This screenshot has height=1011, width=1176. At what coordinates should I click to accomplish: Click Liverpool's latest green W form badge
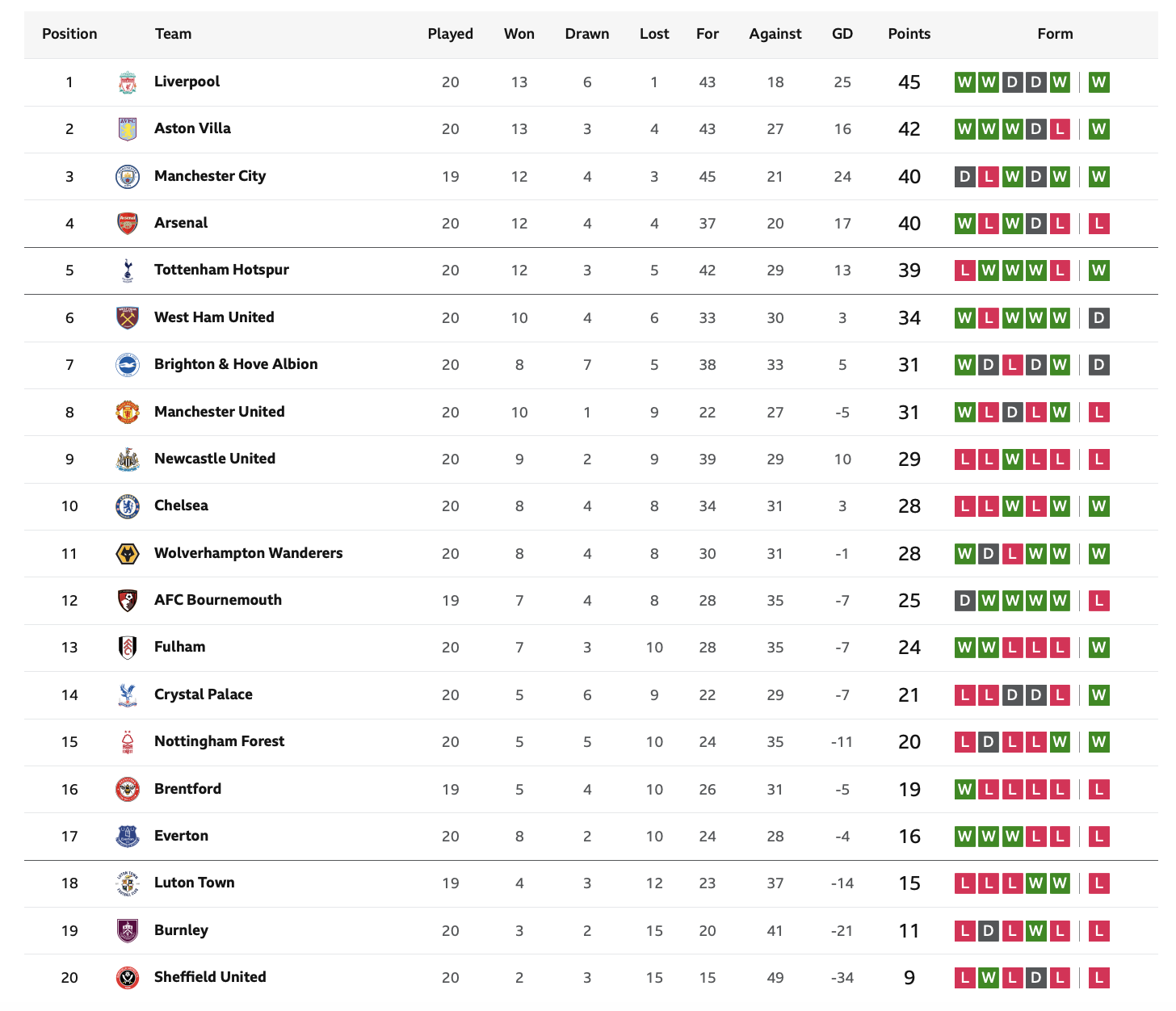point(1098,82)
